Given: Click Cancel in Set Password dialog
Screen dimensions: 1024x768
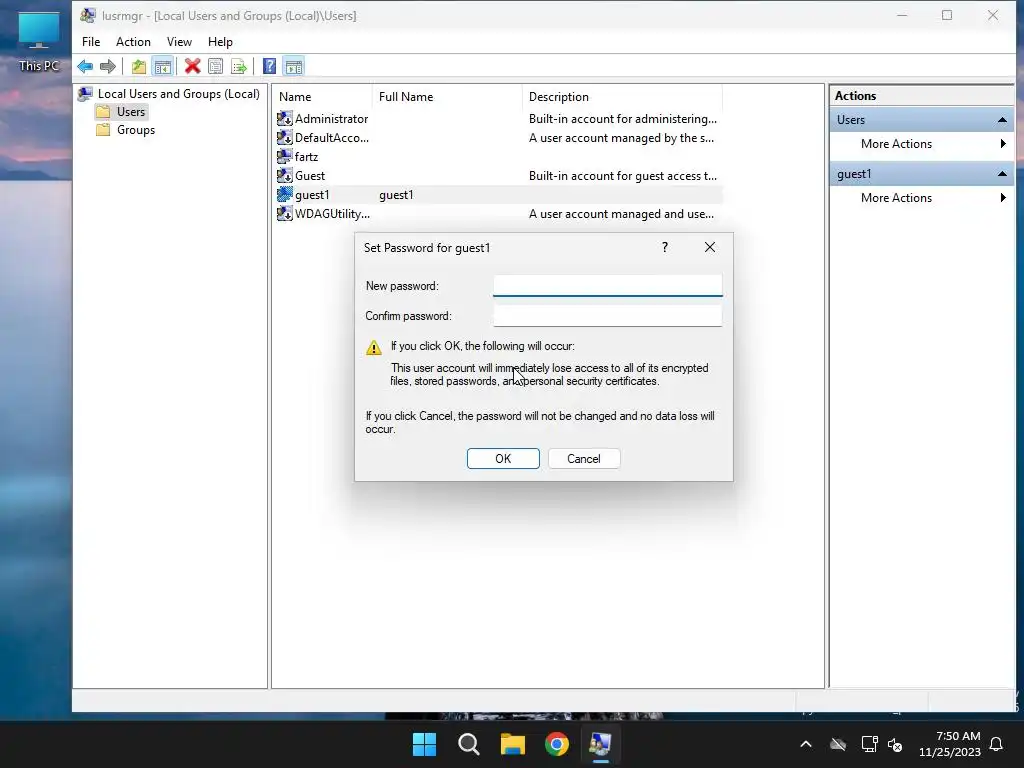Looking at the screenshot, I should [x=584, y=458].
